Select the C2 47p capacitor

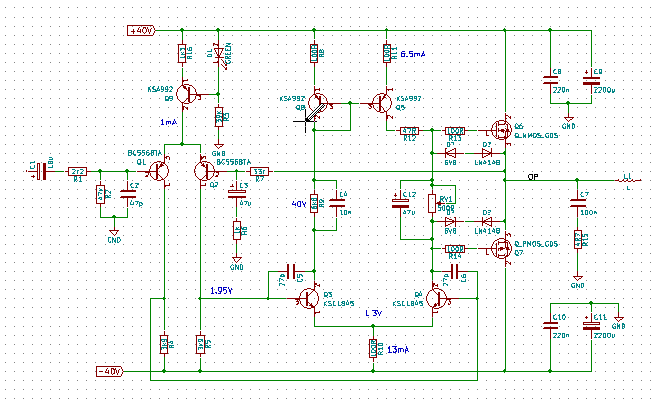pyautogui.click(x=128, y=194)
